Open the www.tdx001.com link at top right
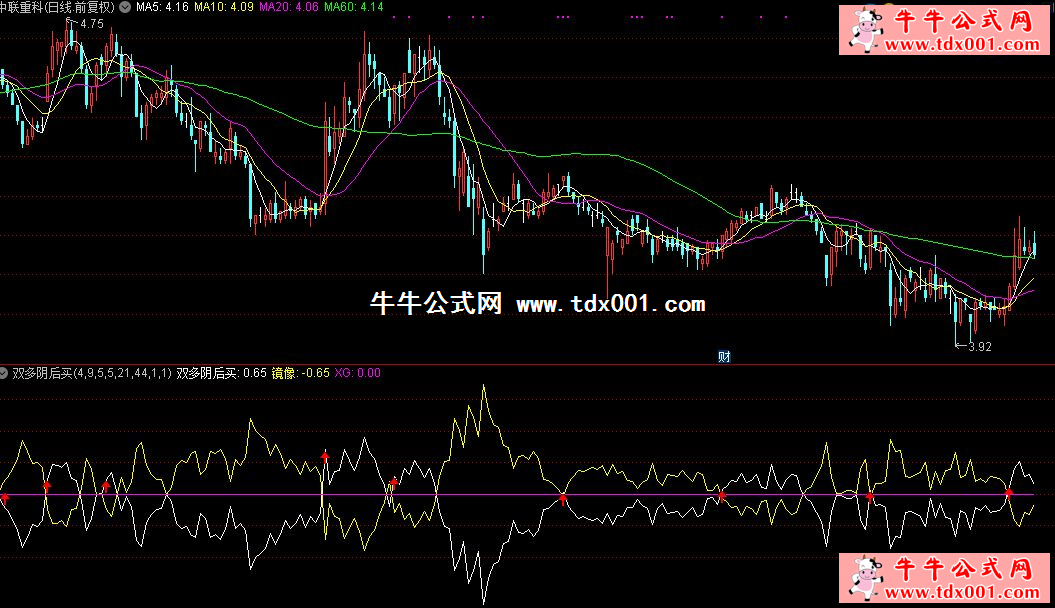This screenshot has width=1055, height=608. [x=962, y=45]
